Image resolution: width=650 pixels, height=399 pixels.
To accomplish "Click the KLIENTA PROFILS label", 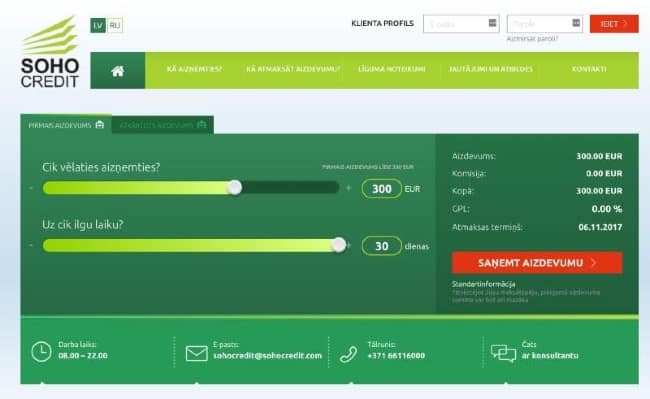I will [382, 23].
